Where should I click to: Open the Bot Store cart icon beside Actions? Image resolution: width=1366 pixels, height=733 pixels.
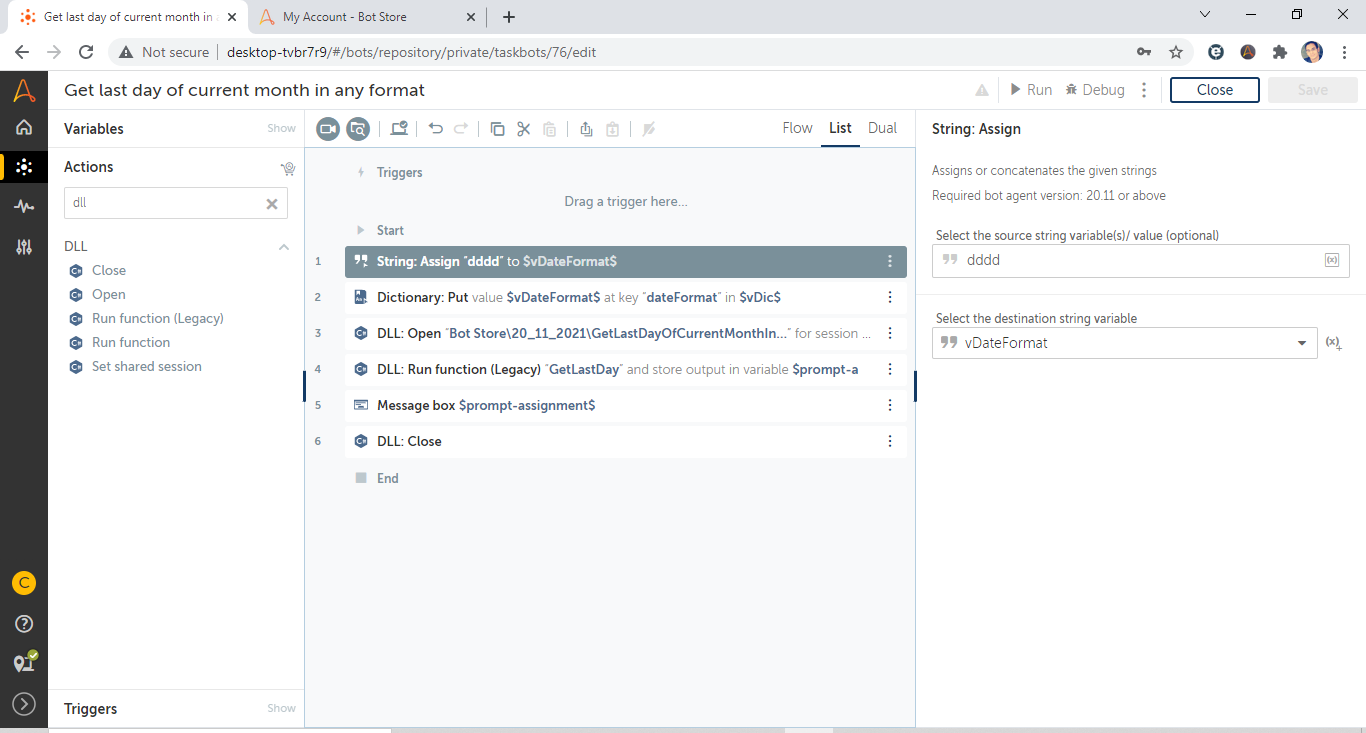[288, 168]
